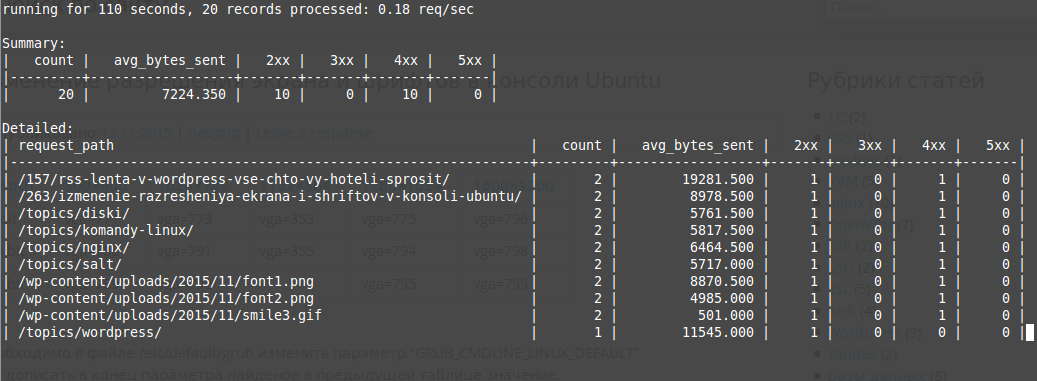Click the Summary table 'avg_bytes_sent' header
1037x381 pixels.
tap(170, 61)
